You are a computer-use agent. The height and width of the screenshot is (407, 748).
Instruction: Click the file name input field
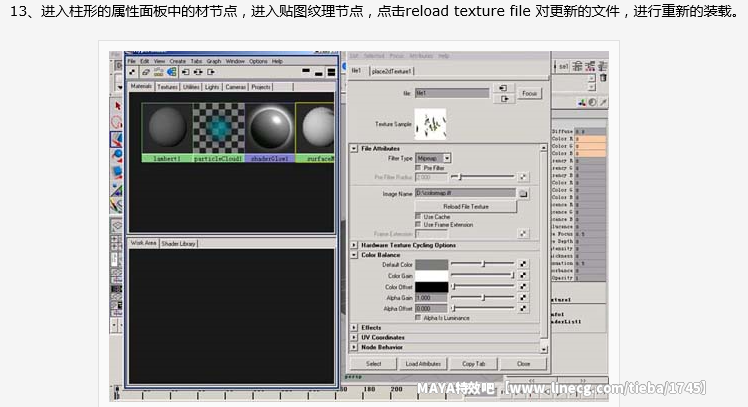pyautogui.click(x=452, y=94)
